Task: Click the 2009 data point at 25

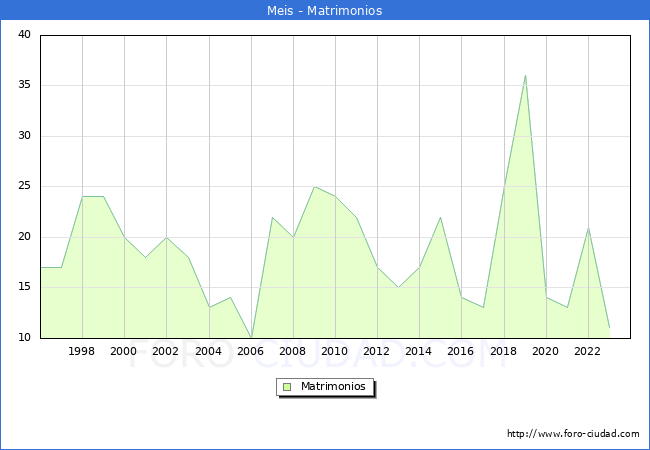Action: pyautogui.click(x=315, y=186)
